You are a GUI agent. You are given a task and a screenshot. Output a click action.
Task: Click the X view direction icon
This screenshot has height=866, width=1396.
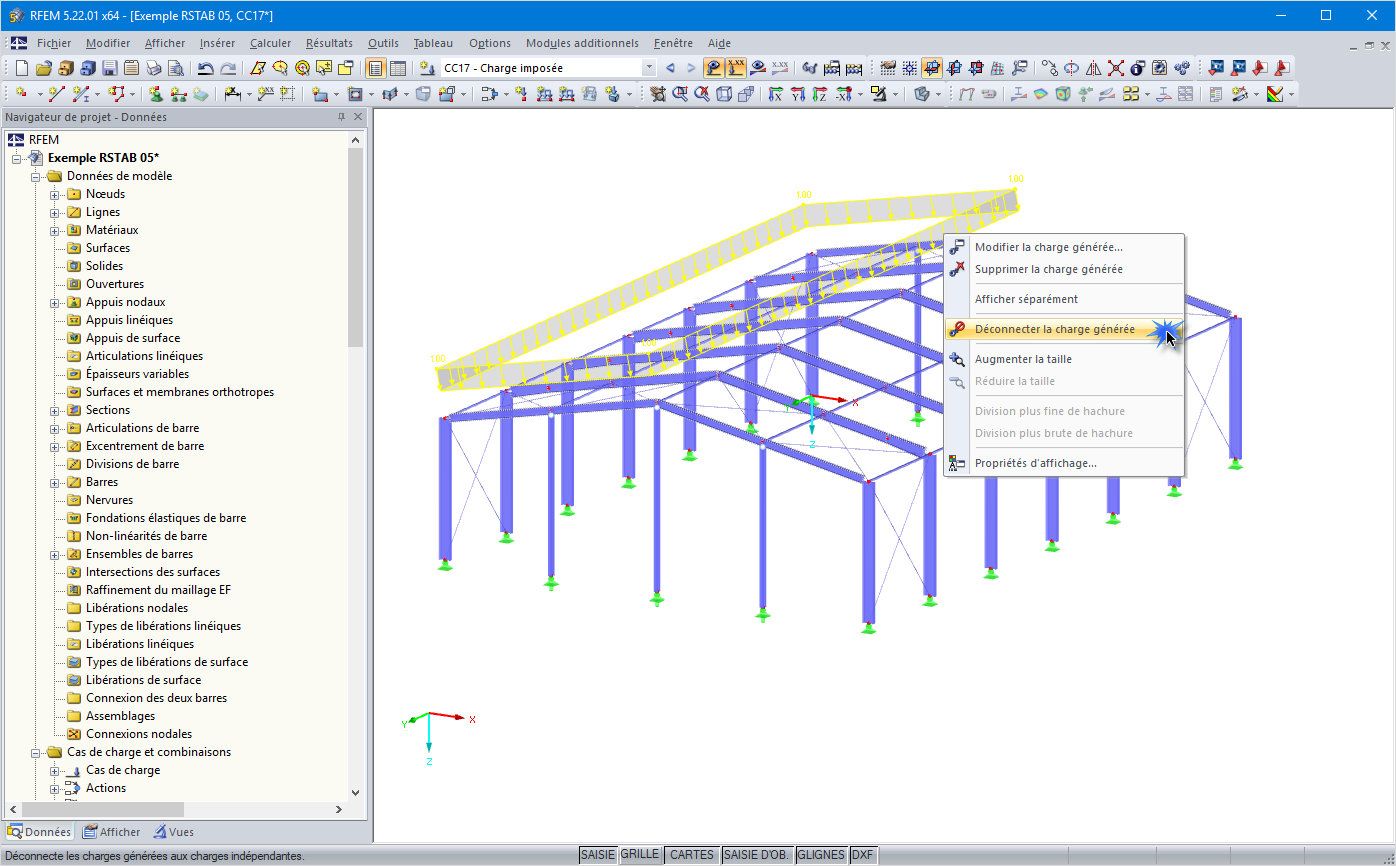776,94
